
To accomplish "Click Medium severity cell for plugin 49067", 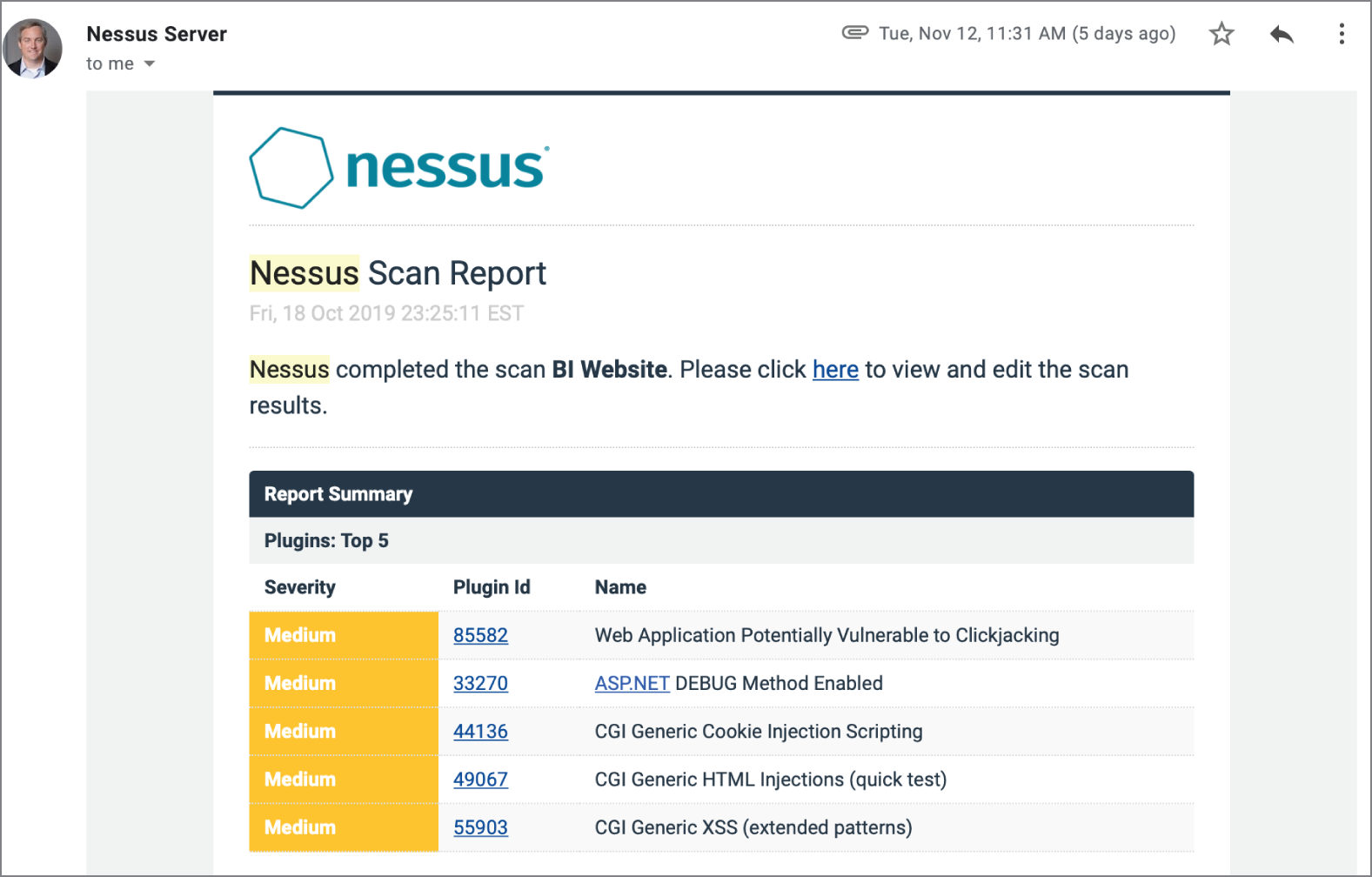I will 344,780.
